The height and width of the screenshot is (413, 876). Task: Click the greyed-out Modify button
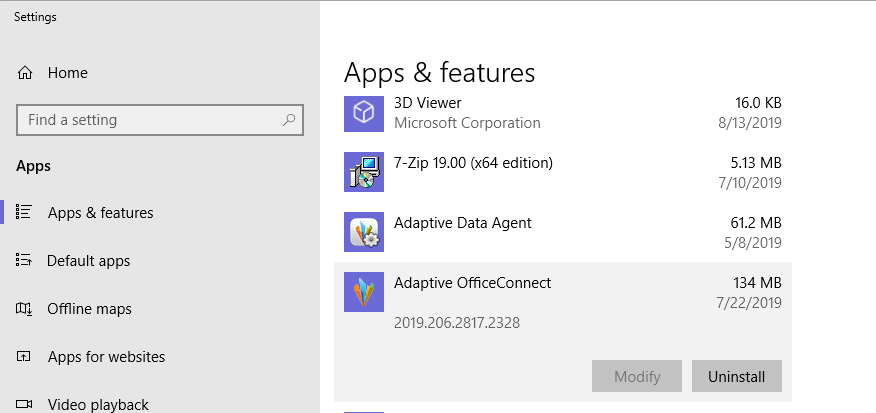click(637, 376)
